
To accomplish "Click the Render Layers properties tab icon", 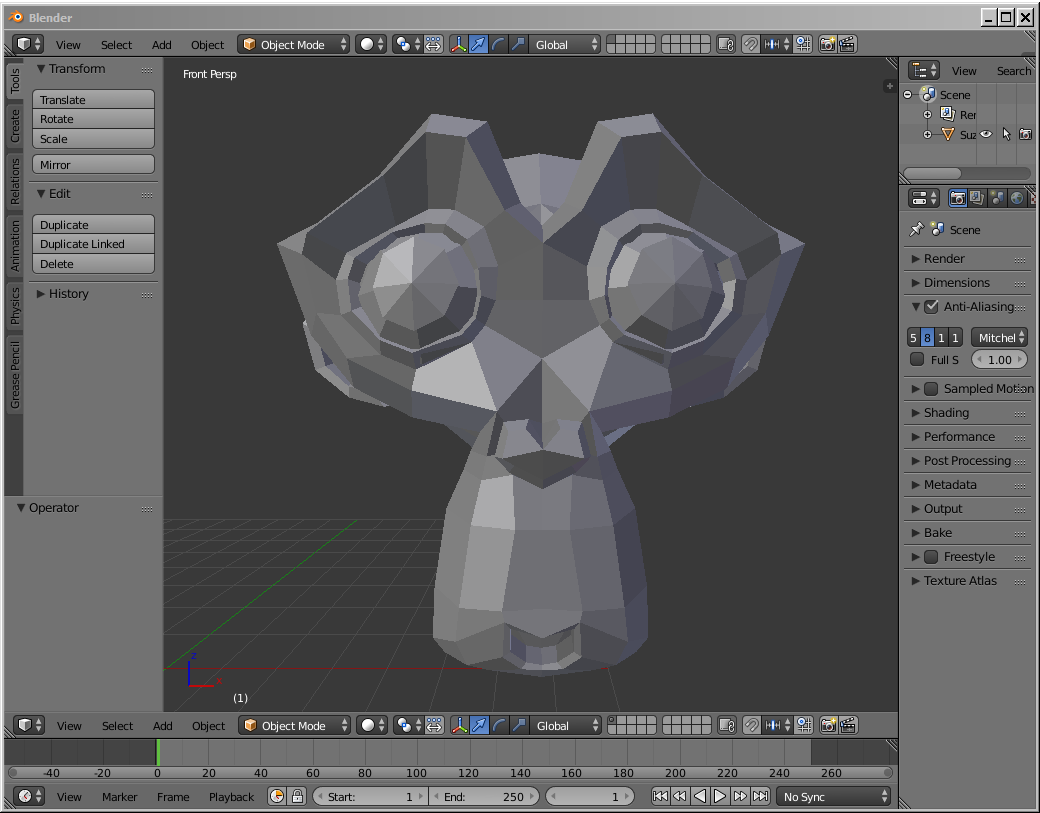I will point(977,198).
